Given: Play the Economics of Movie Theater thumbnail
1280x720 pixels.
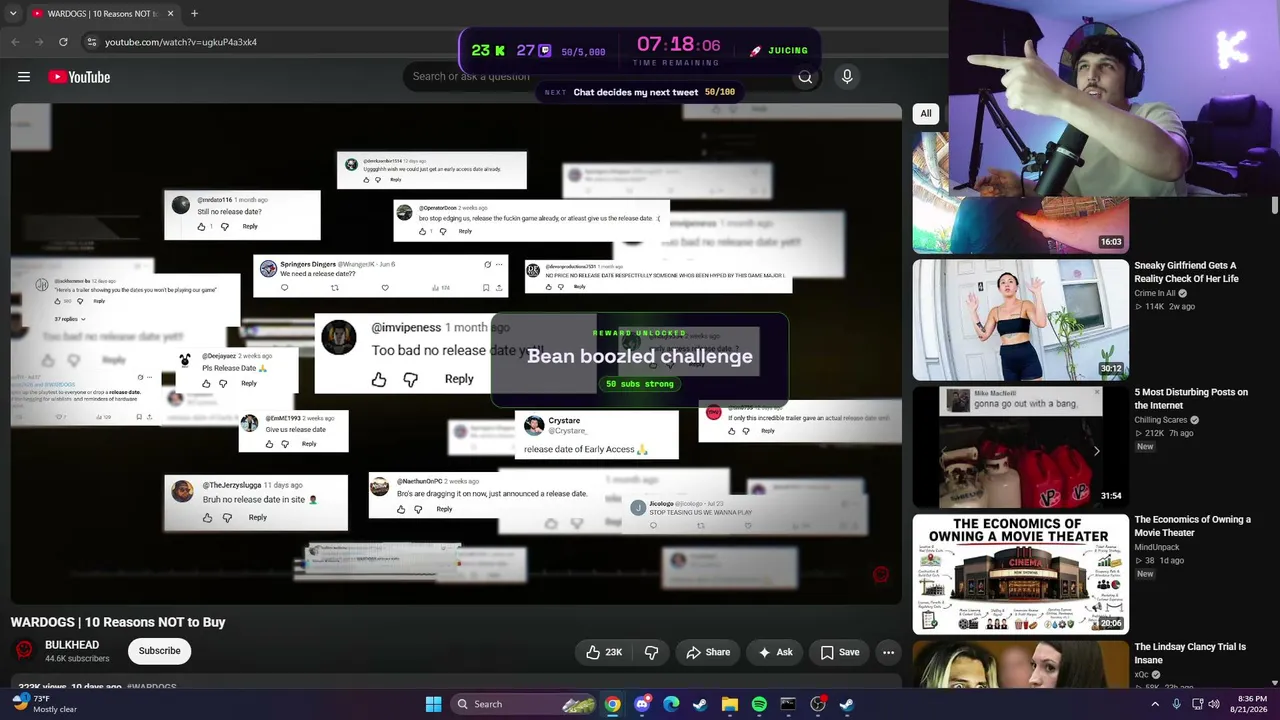Looking at the screenshot, I should point(1020,574).
